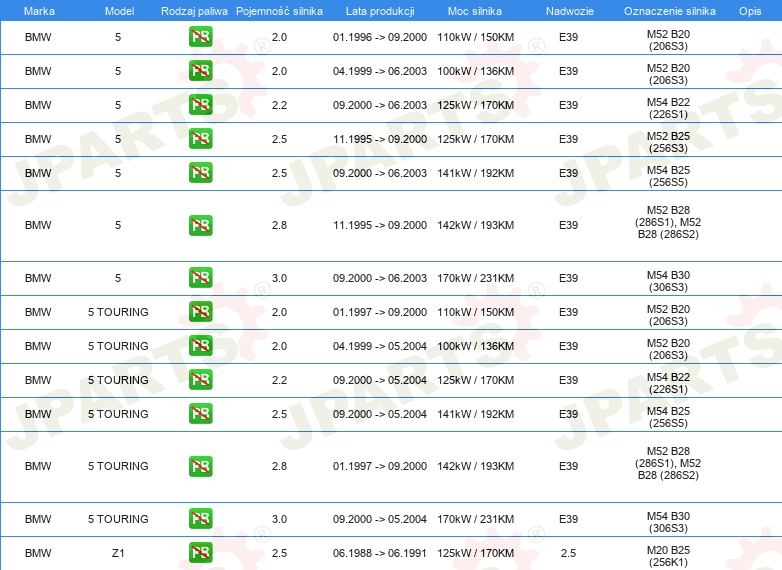The height and width of the screenshot is (570, 782).
Task: Click the date range 06.1988 -> 06.1991
Action: point(380,553)
